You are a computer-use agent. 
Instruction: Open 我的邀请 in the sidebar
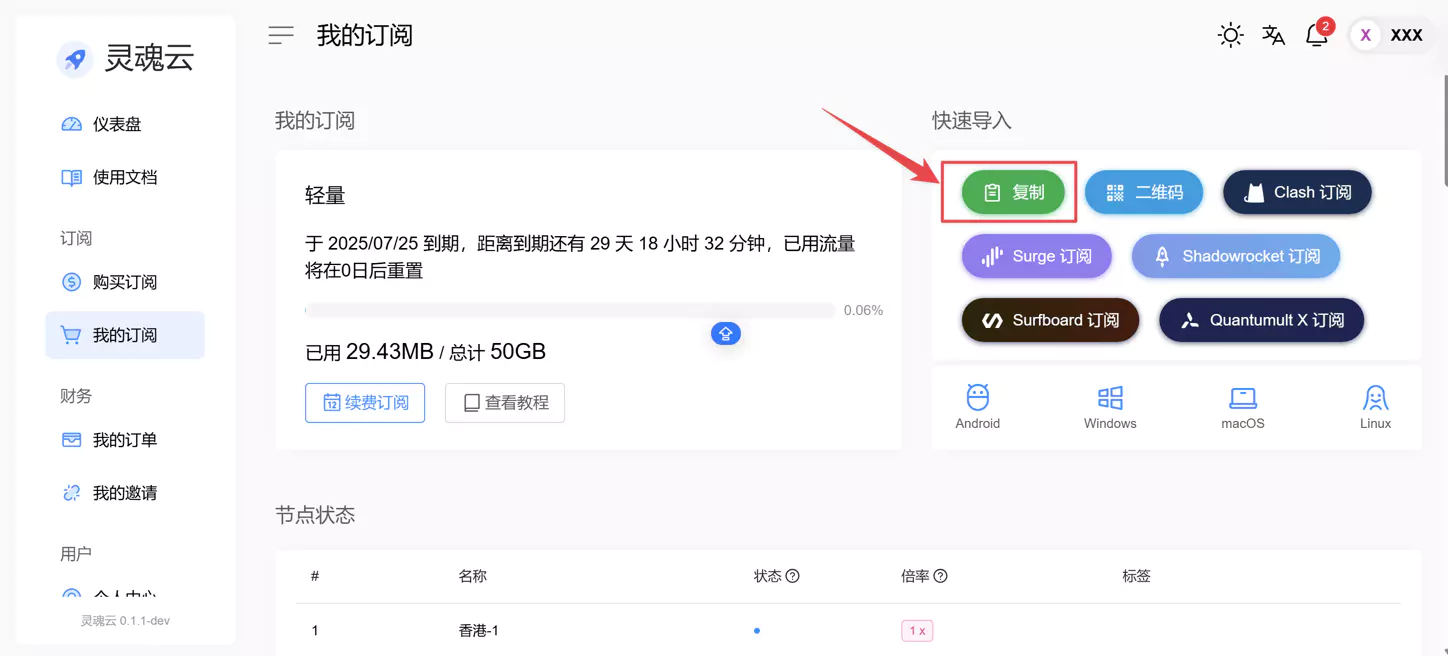[125, 493]
